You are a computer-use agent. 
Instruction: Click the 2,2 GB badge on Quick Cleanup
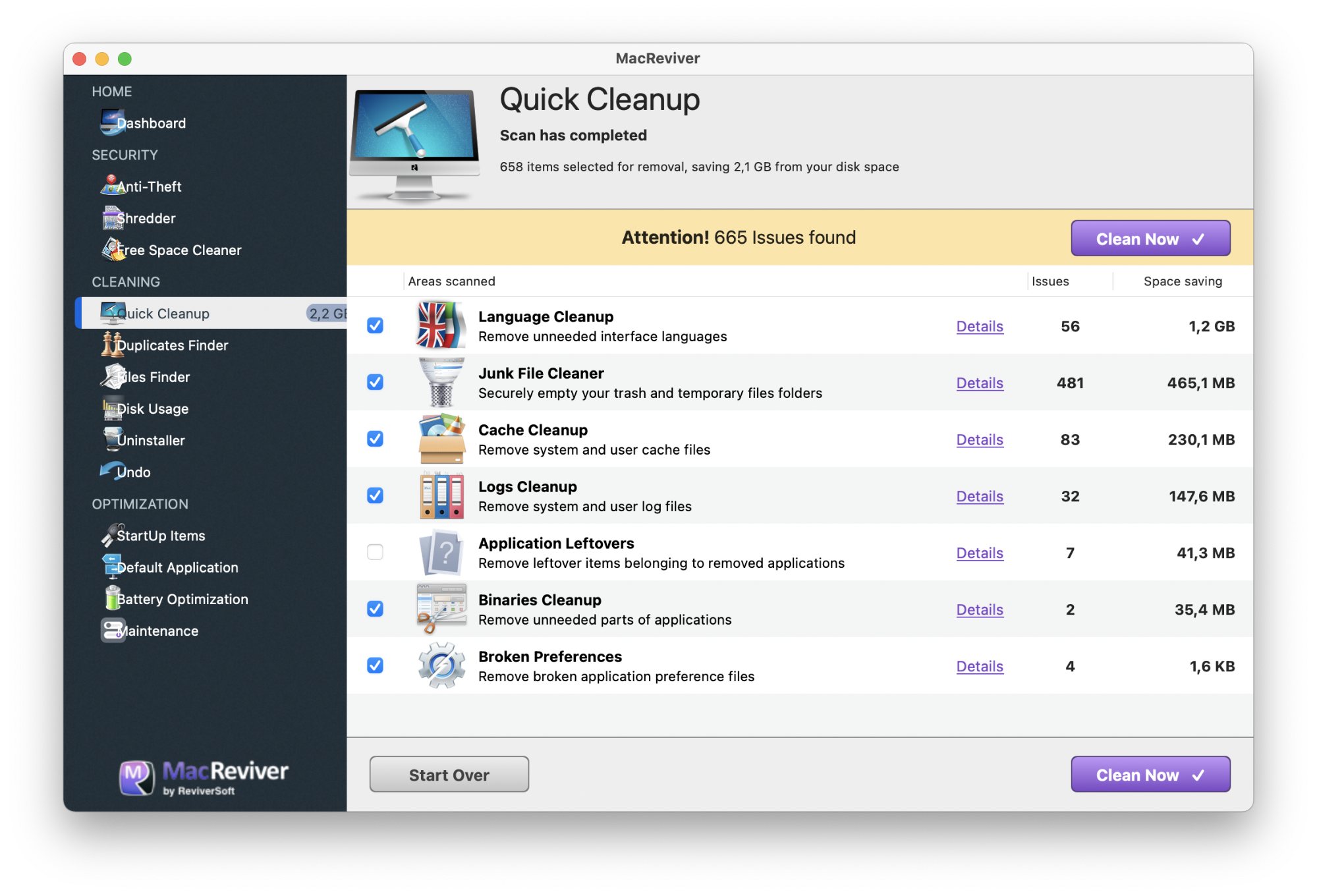pos(327,314)
